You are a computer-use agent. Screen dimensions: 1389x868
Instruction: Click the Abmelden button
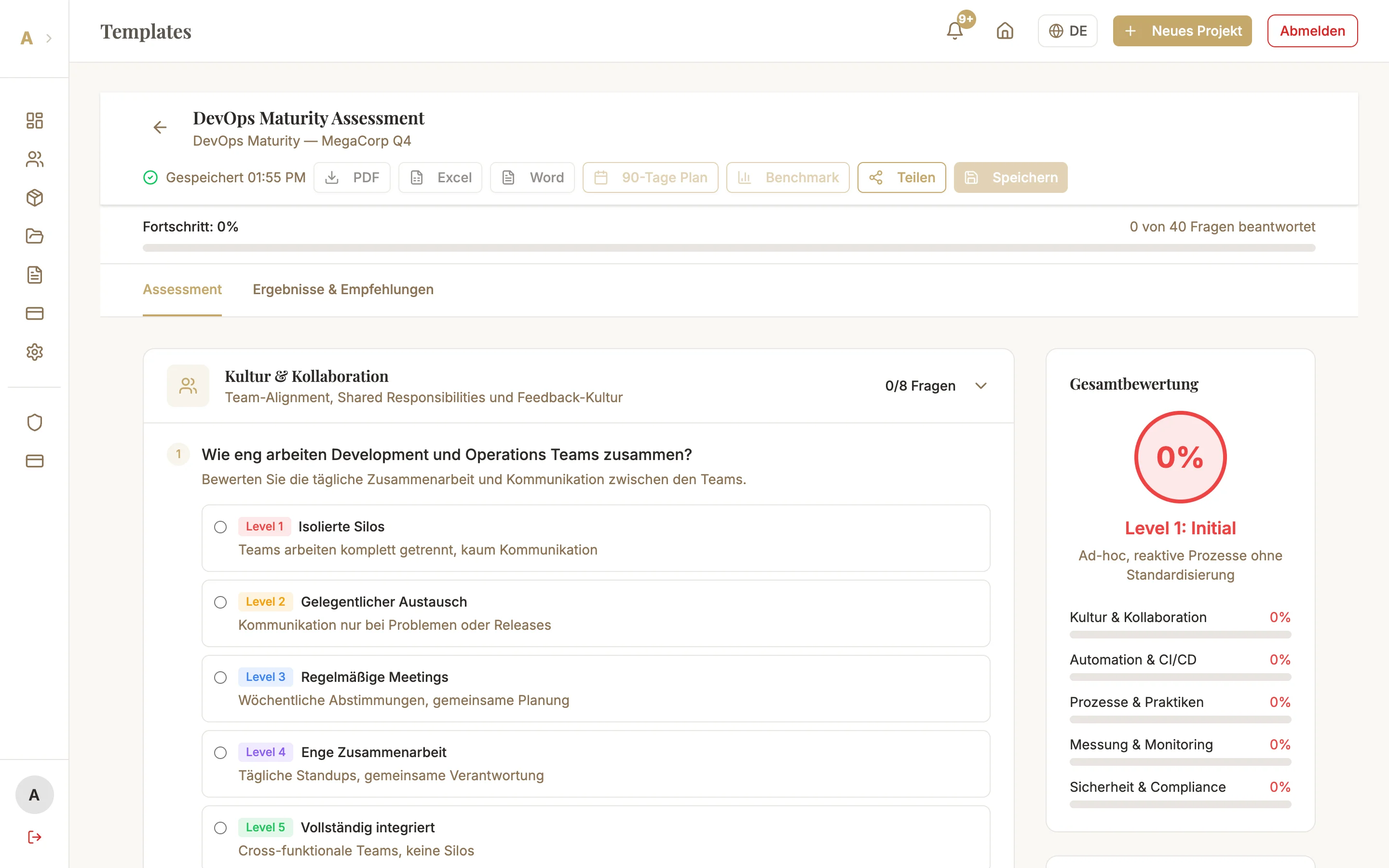tap(1313, 31)
